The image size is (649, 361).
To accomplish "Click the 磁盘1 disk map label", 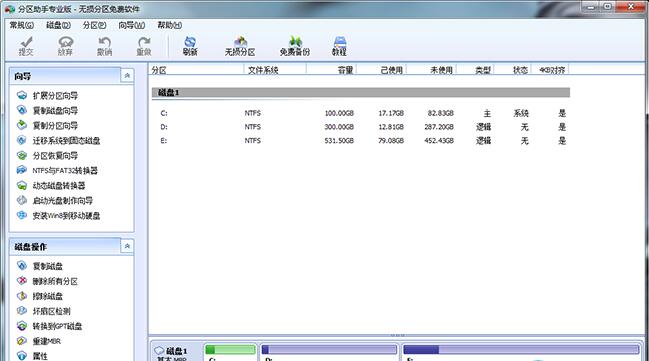I will click(176, 351).
